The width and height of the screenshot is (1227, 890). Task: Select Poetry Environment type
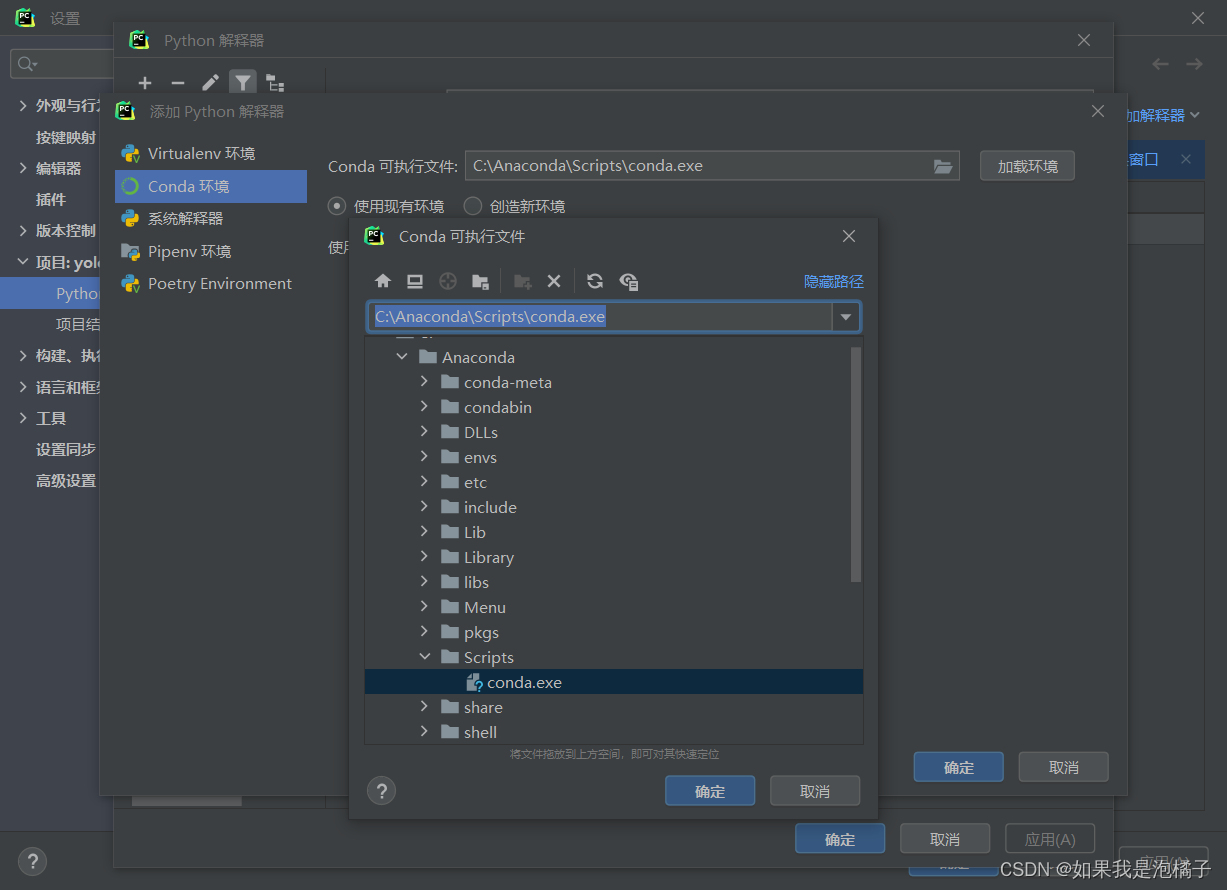[x=211, y=284]
